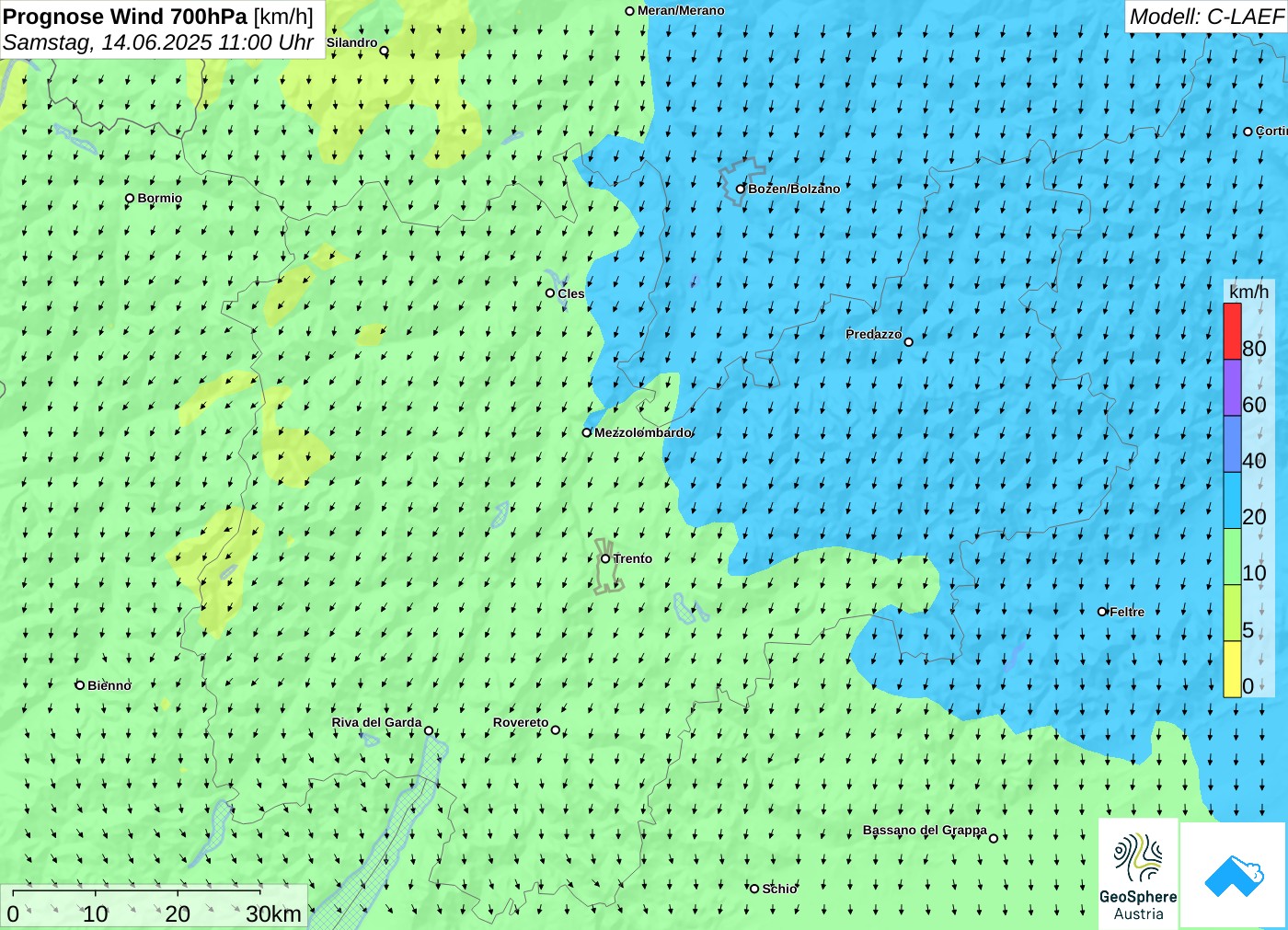This screenshot has height=930, width=1288.
Task: Select the '0' label on the distance scale bar
Action: click(13, 913)
